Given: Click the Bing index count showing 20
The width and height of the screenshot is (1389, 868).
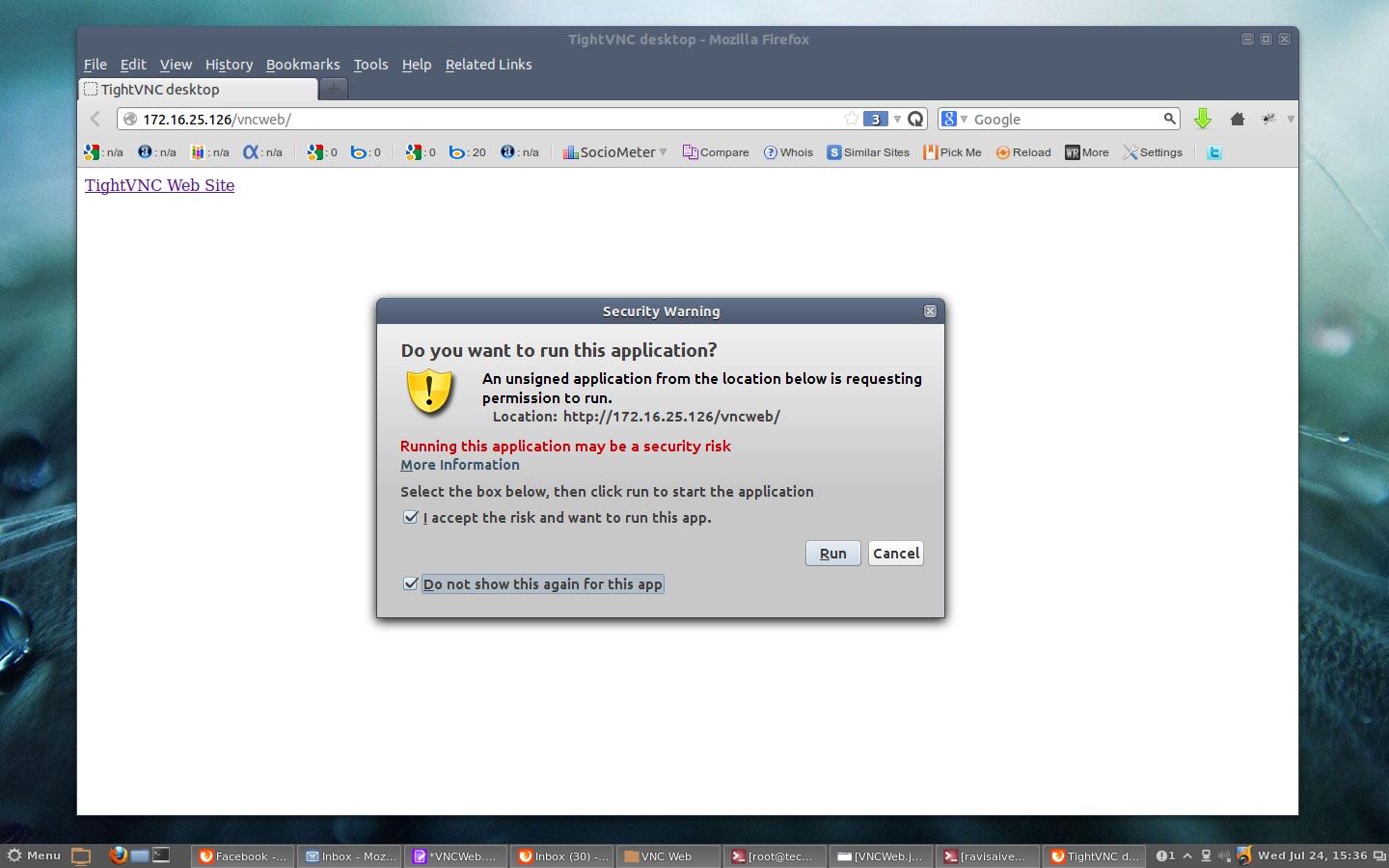Looking at the screenshot, I should pos(468,152).
